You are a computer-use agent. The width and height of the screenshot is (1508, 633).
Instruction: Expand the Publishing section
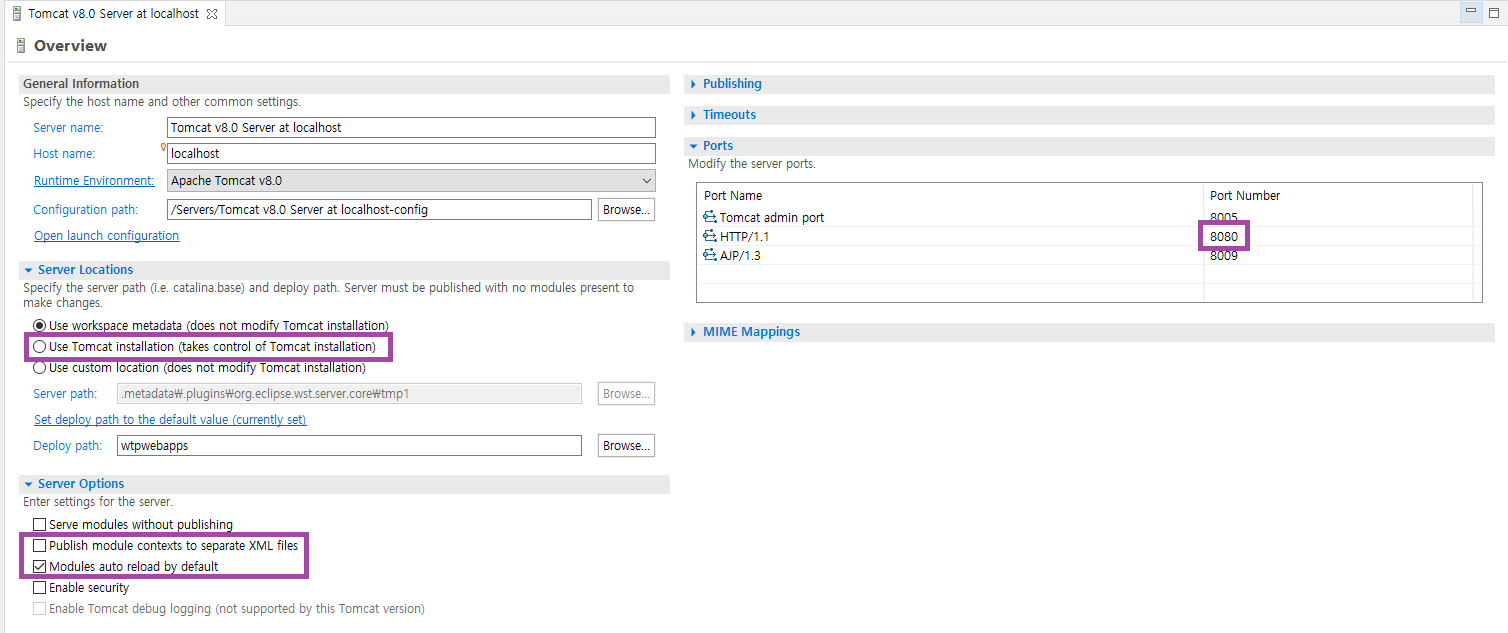coord(694,84)
